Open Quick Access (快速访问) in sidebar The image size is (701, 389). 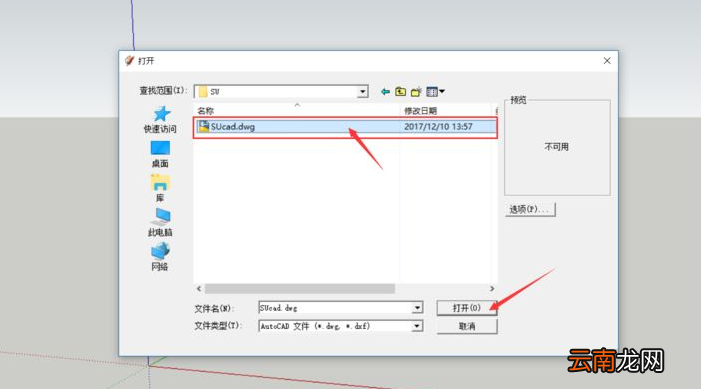pyautogui.click(x=160, y=119)
